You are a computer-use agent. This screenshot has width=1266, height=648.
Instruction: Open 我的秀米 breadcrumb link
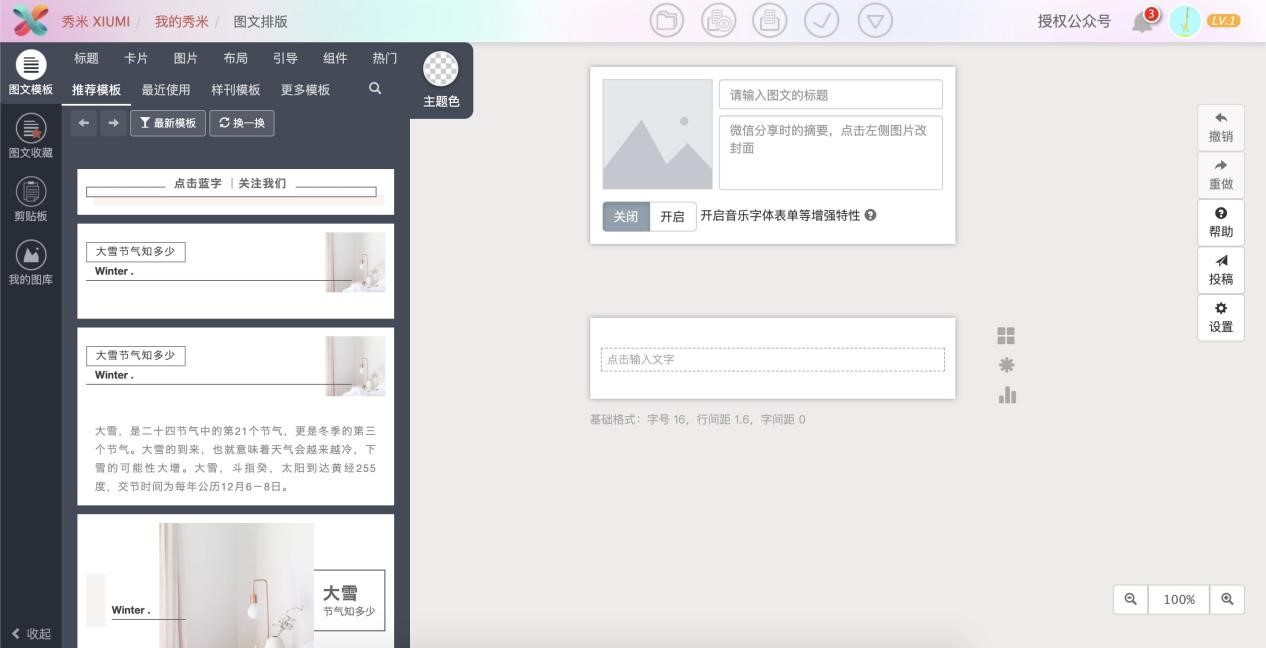(x=182, y=21)
